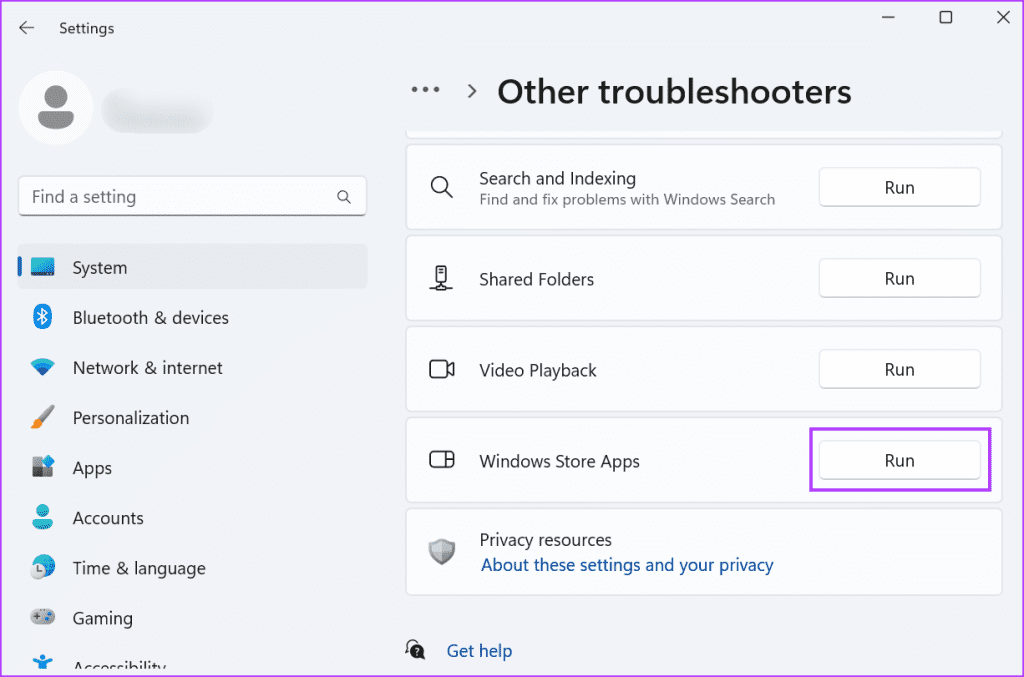
Task: Select System in the sidebar
Action: [192, 267]
